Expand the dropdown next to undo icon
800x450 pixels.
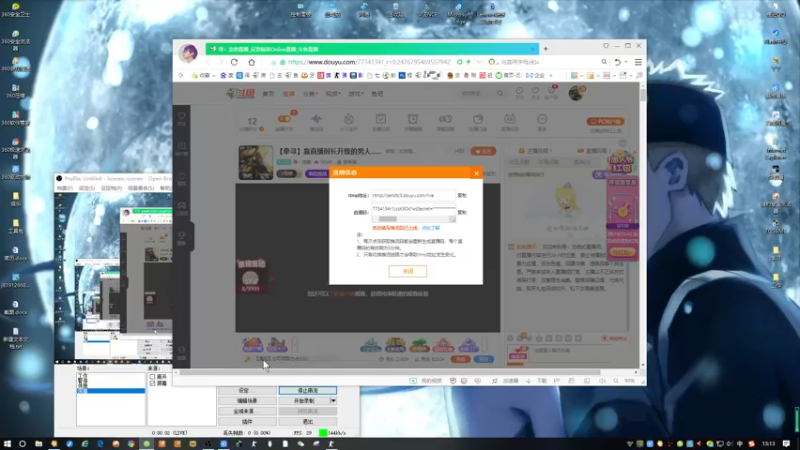pyautogui.click(x=626, y=62)
